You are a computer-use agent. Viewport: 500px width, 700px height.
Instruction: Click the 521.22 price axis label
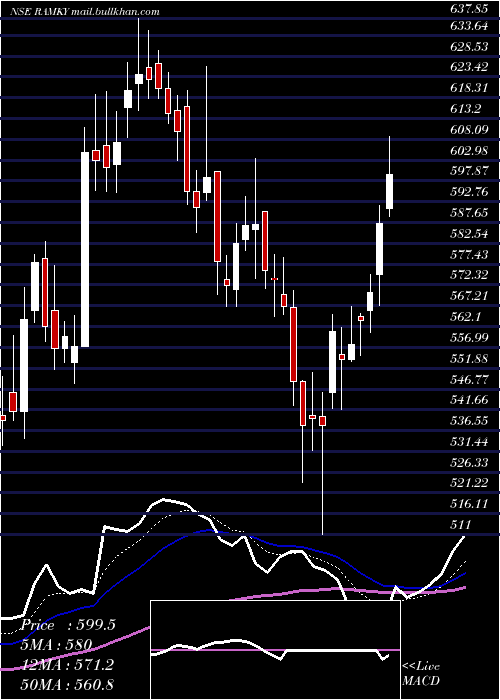click(x=469, y=483)
